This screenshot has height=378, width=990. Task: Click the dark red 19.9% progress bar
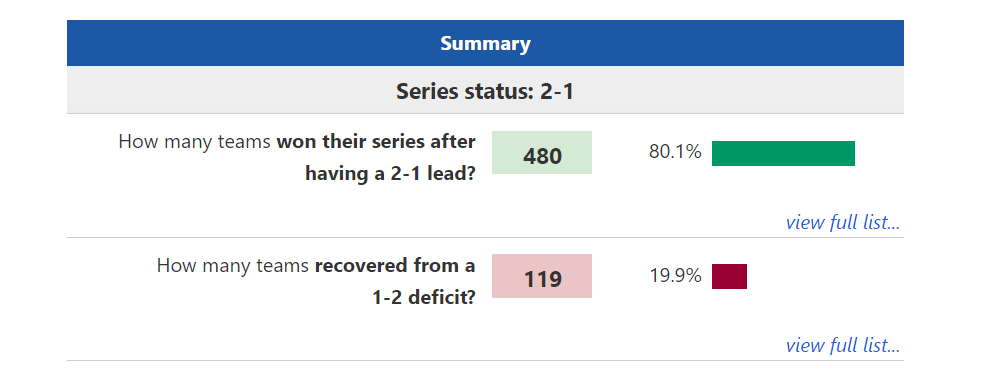[x=729, y=276]
